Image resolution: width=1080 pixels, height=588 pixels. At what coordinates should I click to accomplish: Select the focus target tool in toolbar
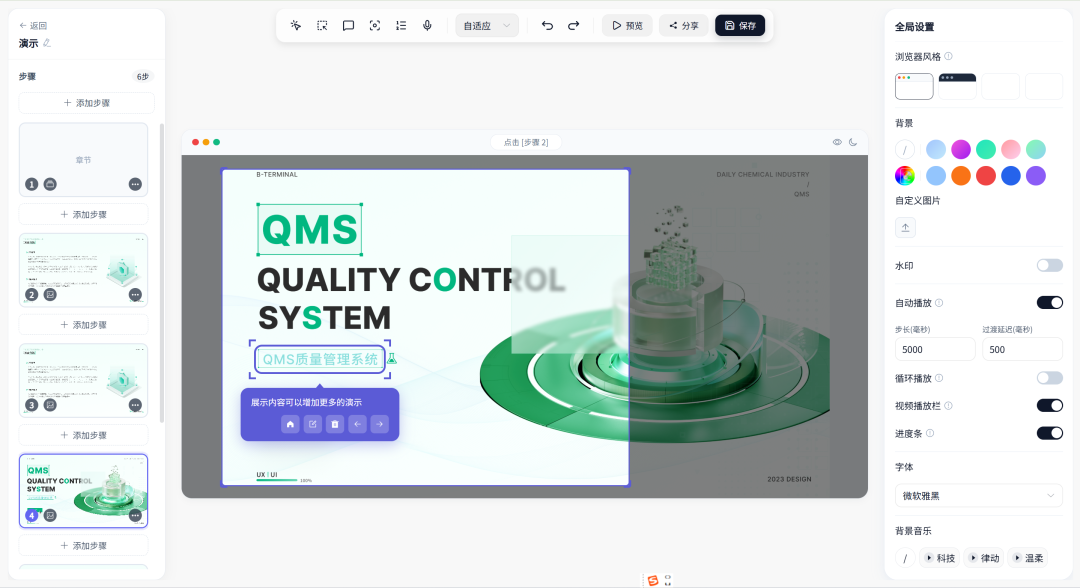(375, 25)
